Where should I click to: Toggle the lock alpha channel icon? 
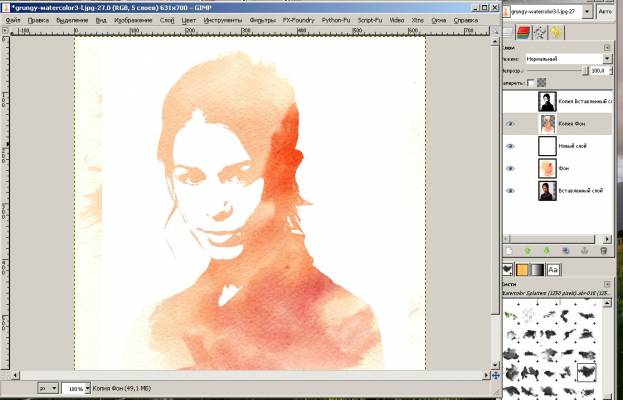[541, 83]
